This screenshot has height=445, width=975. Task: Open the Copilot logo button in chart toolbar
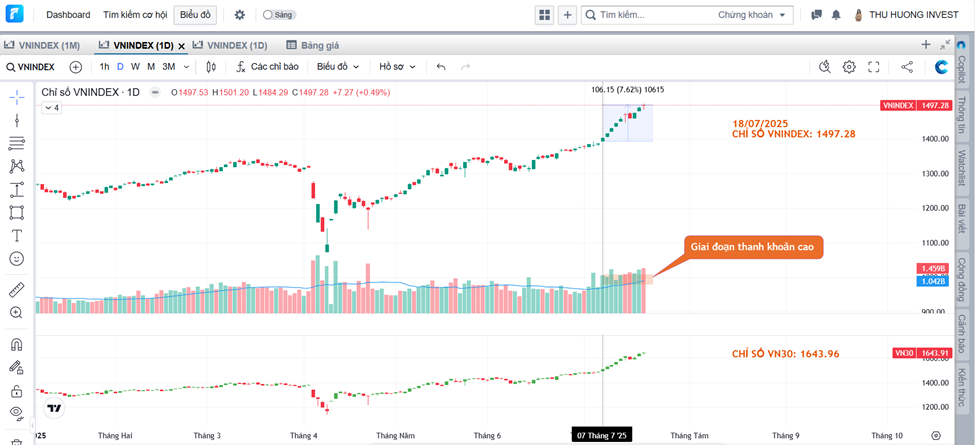point(941,67)
